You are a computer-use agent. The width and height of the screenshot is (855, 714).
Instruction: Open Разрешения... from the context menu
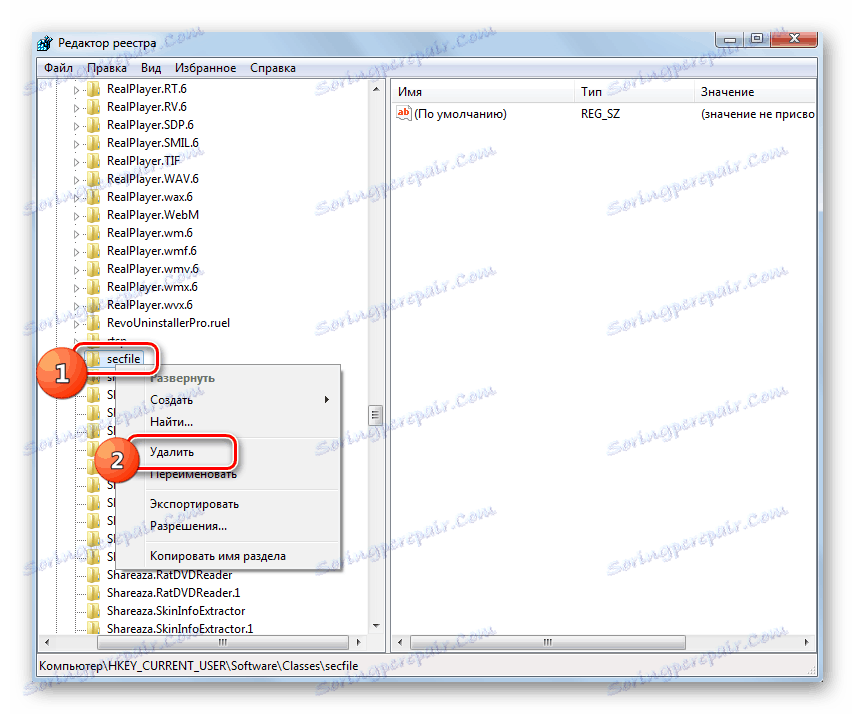[x=228, y=526]
